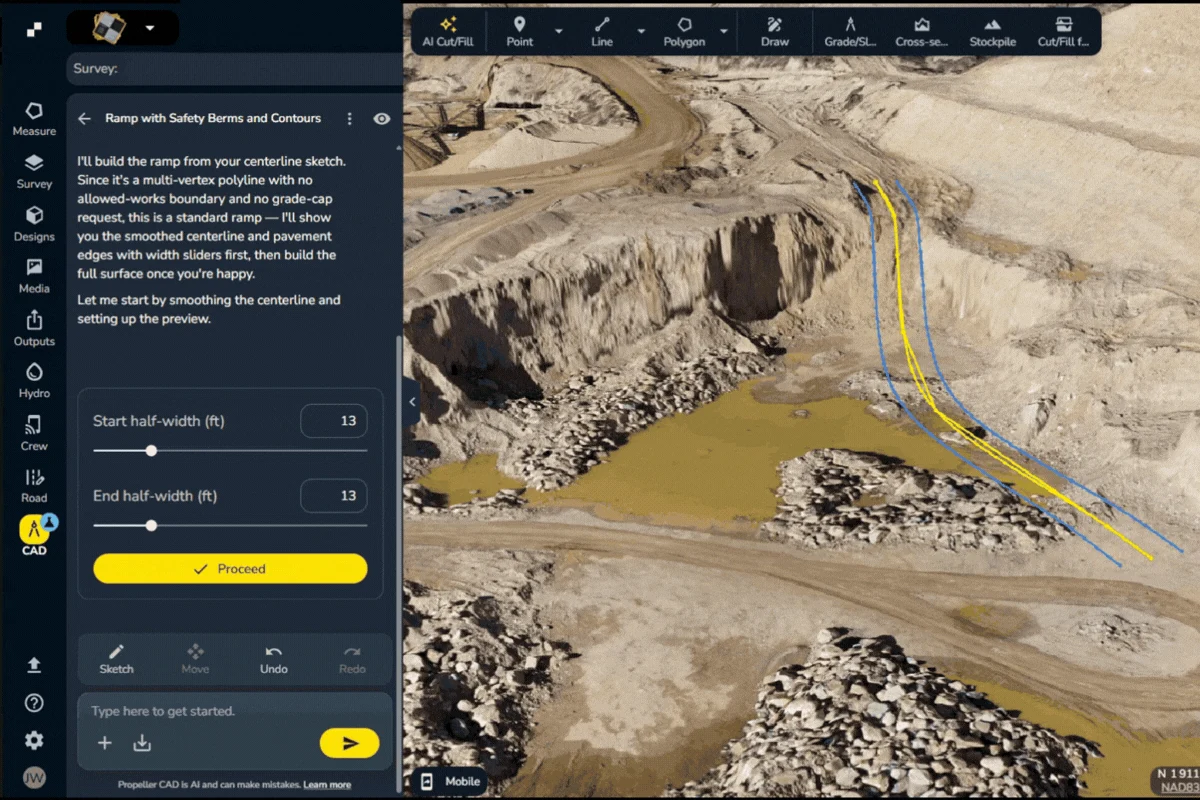Open the ramp three-dot options menu
The height and width of the screenshot is (800, 1200).
click(349, 118)
